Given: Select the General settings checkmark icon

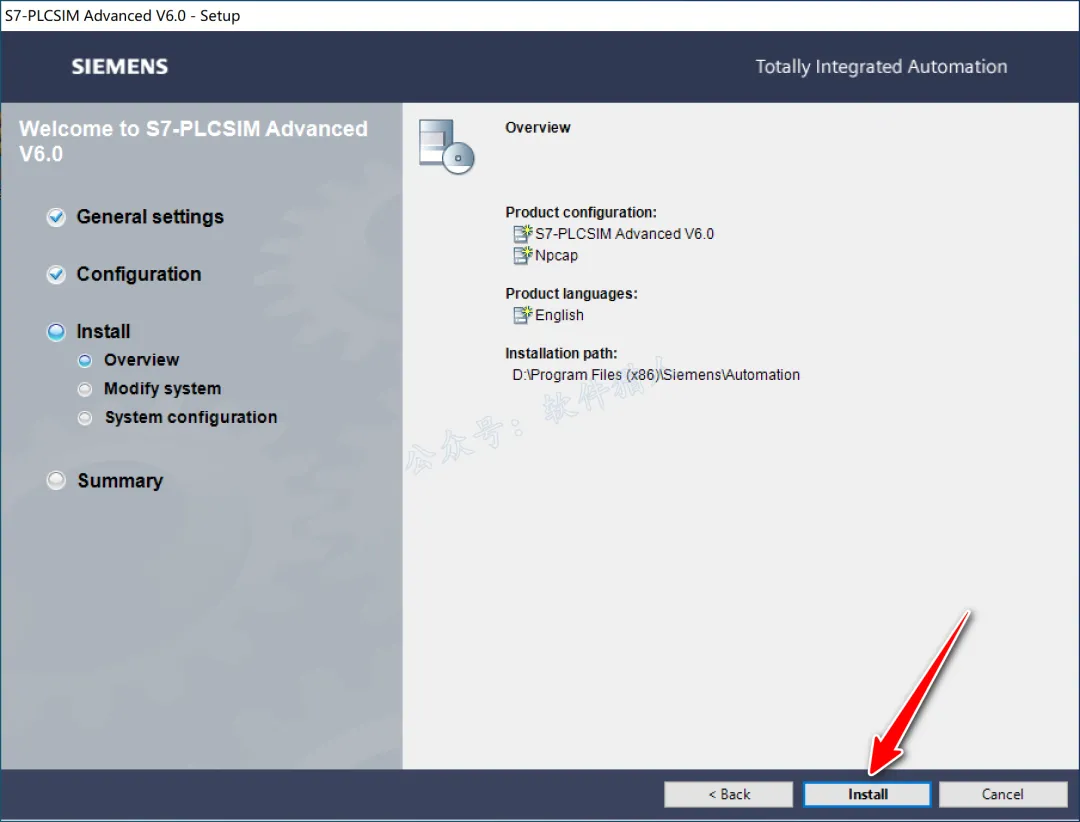Looking at the screenshot, I should click(56, 217).
